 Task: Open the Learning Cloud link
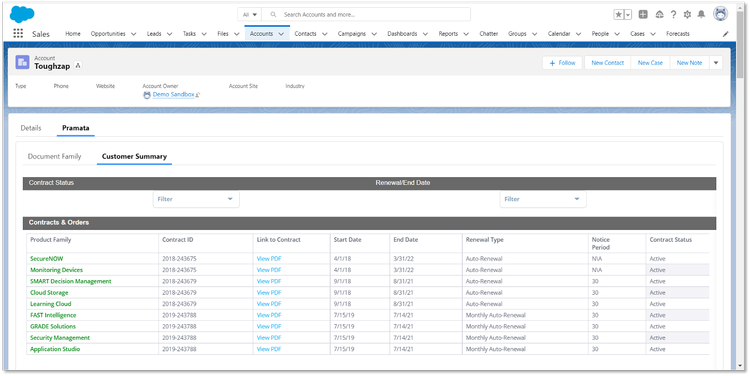(50, 304)
